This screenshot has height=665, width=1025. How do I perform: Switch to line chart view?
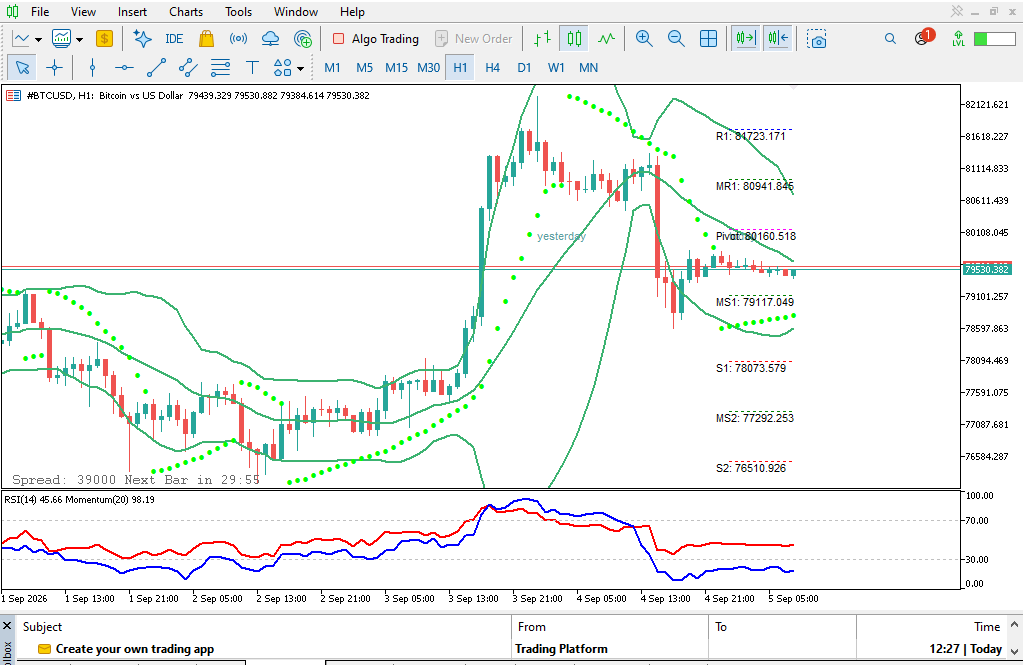click(607, 39)
